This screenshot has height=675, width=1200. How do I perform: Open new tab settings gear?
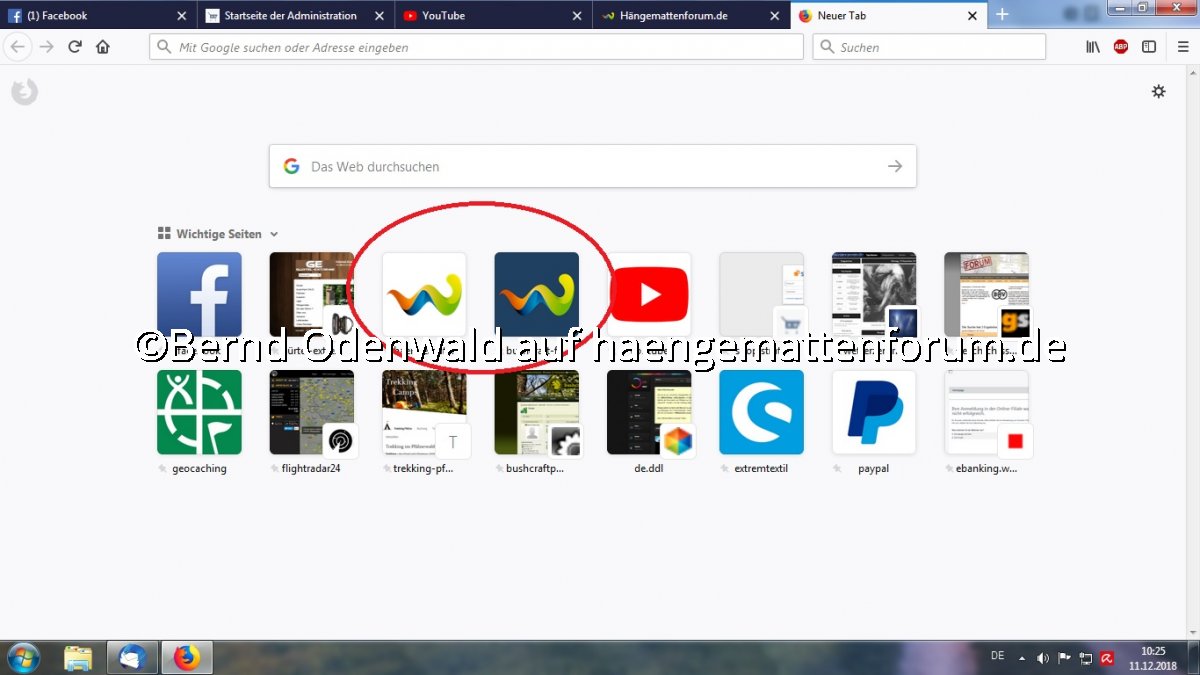(x=1158, y=91)
